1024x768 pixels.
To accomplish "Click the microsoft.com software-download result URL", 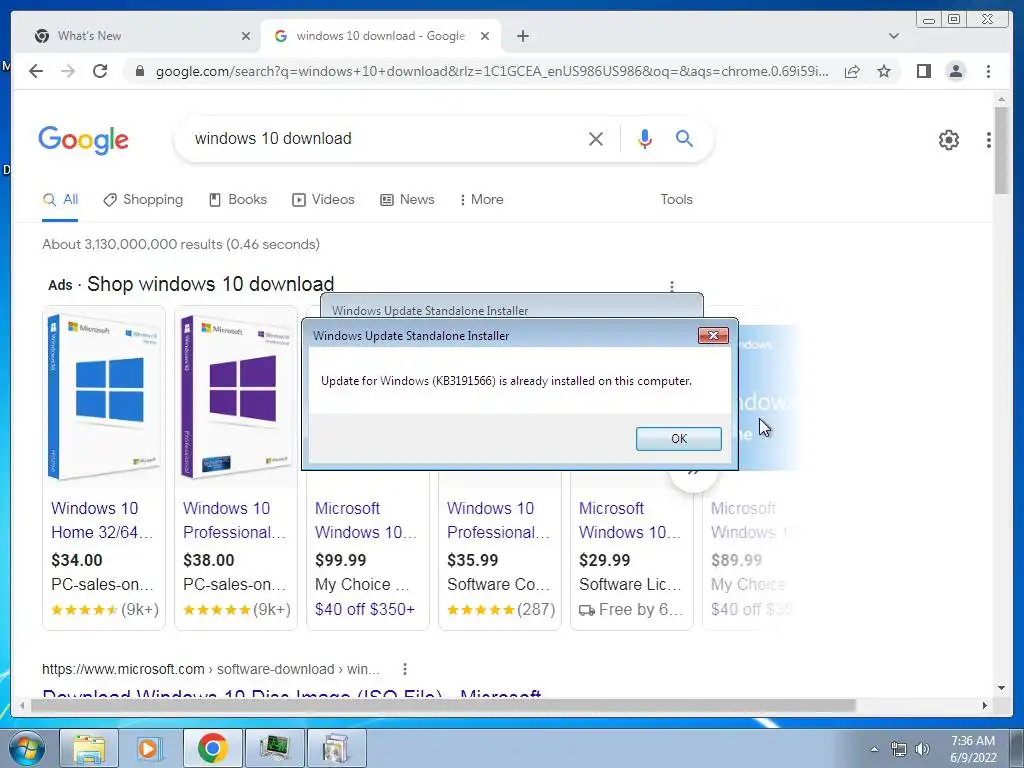I will [210, 669].
